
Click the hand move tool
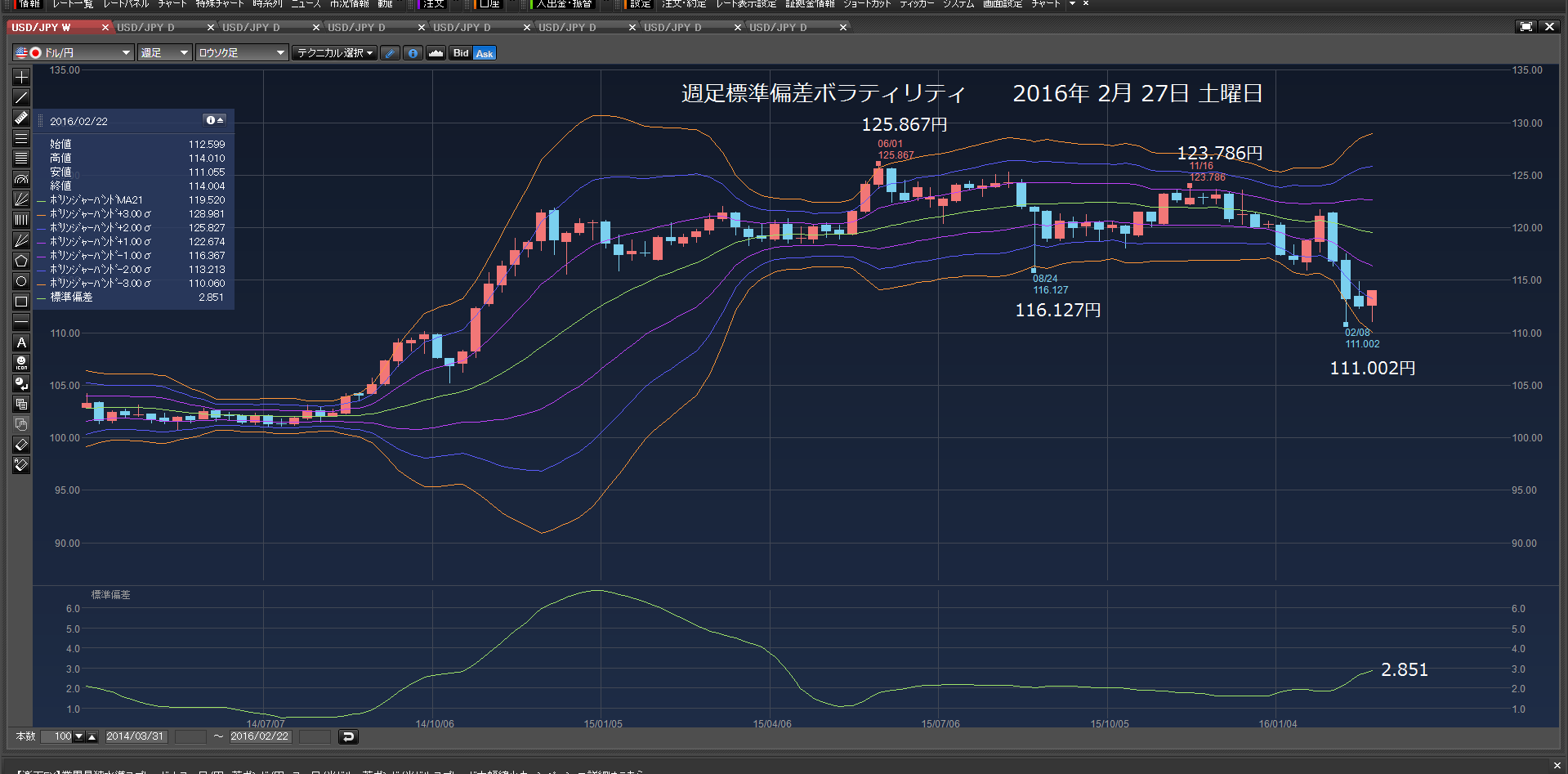coord(21,424)
